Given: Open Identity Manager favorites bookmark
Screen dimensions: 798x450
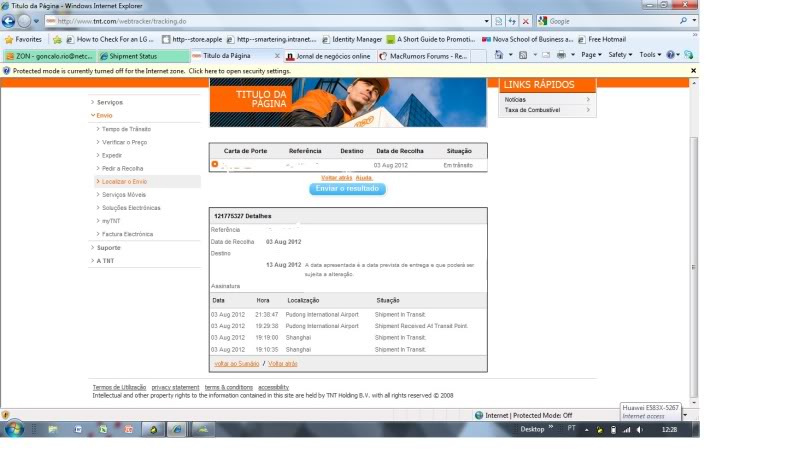Looking at the screenshot, I should [x=352, y=39].
